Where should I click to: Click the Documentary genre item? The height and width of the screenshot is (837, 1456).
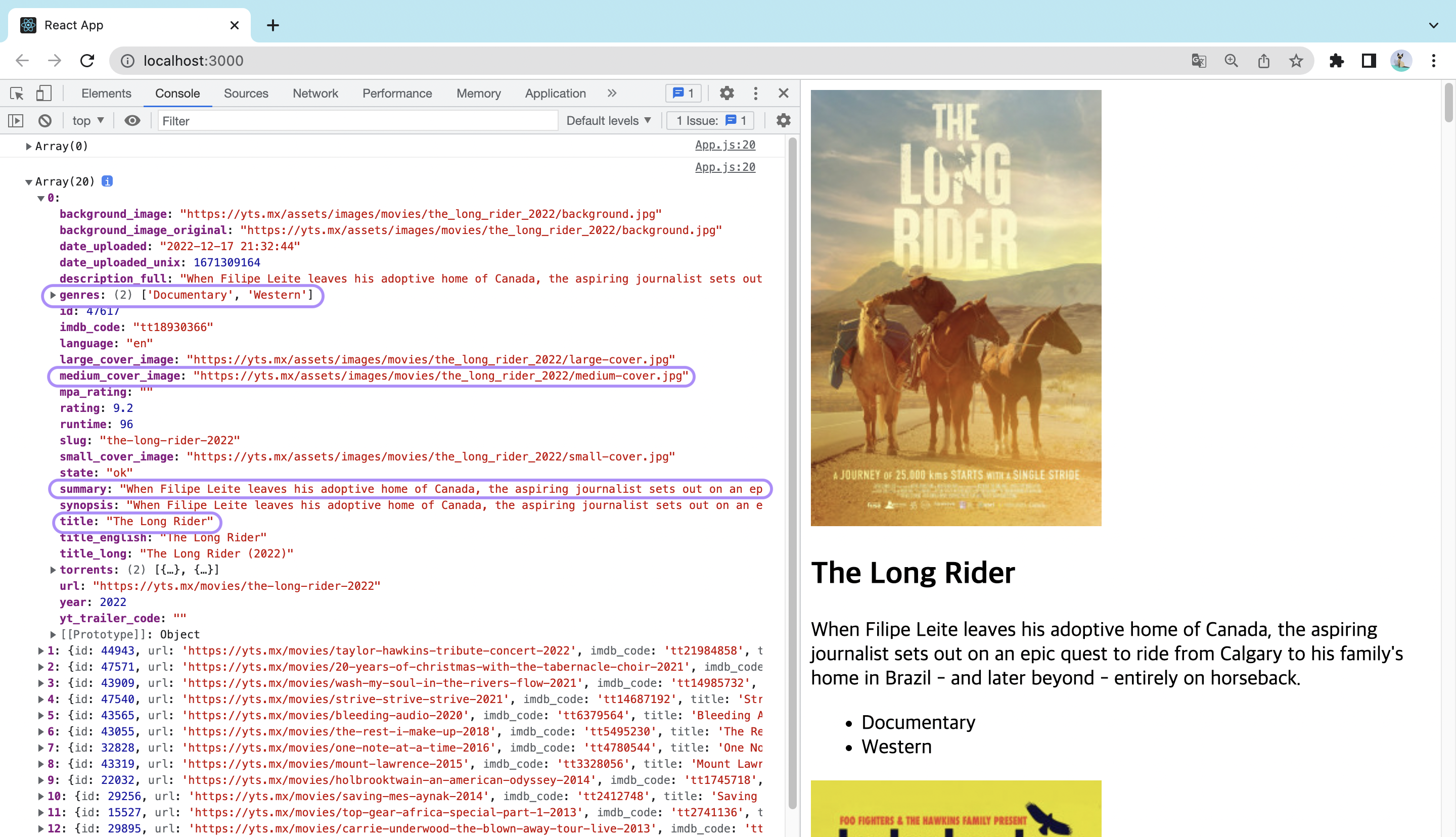pos(918,722)
